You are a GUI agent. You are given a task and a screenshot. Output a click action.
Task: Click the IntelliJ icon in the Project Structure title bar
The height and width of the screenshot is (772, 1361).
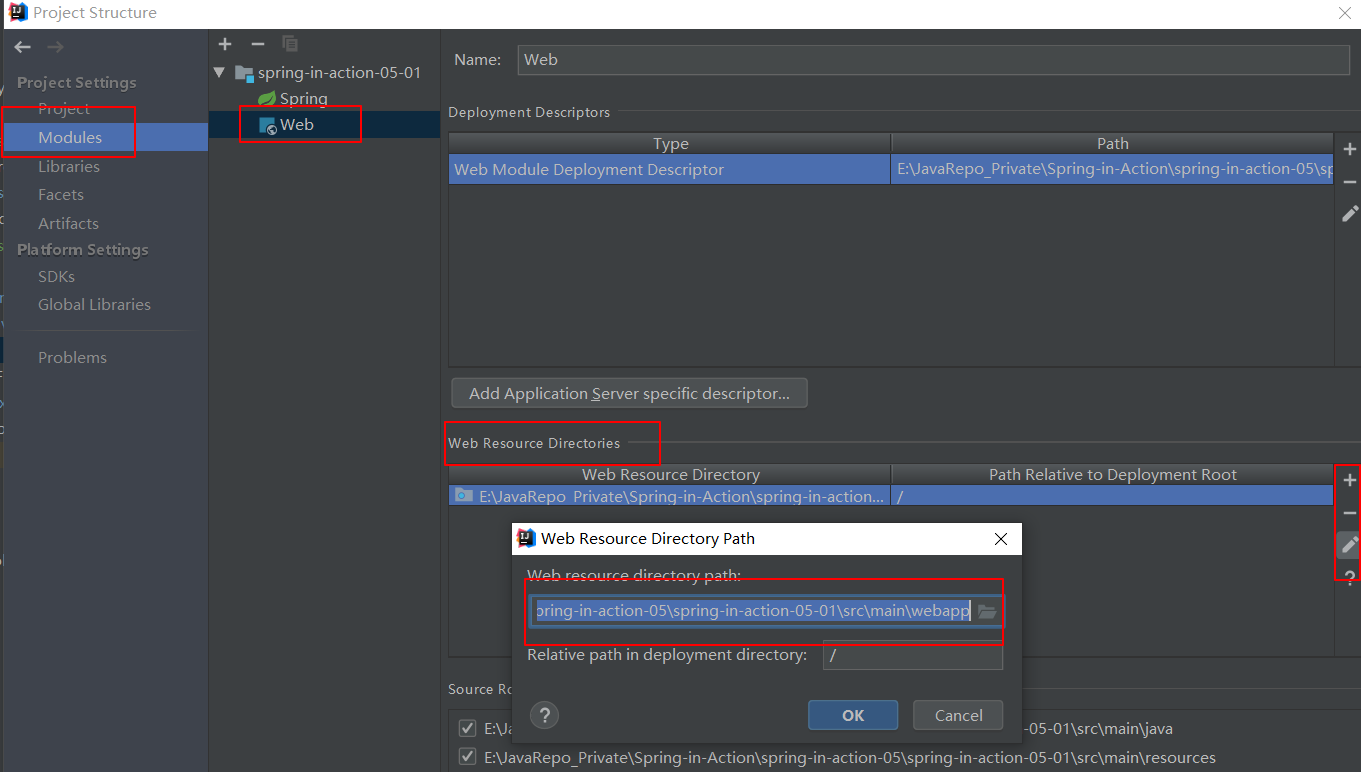coord(18,13)
